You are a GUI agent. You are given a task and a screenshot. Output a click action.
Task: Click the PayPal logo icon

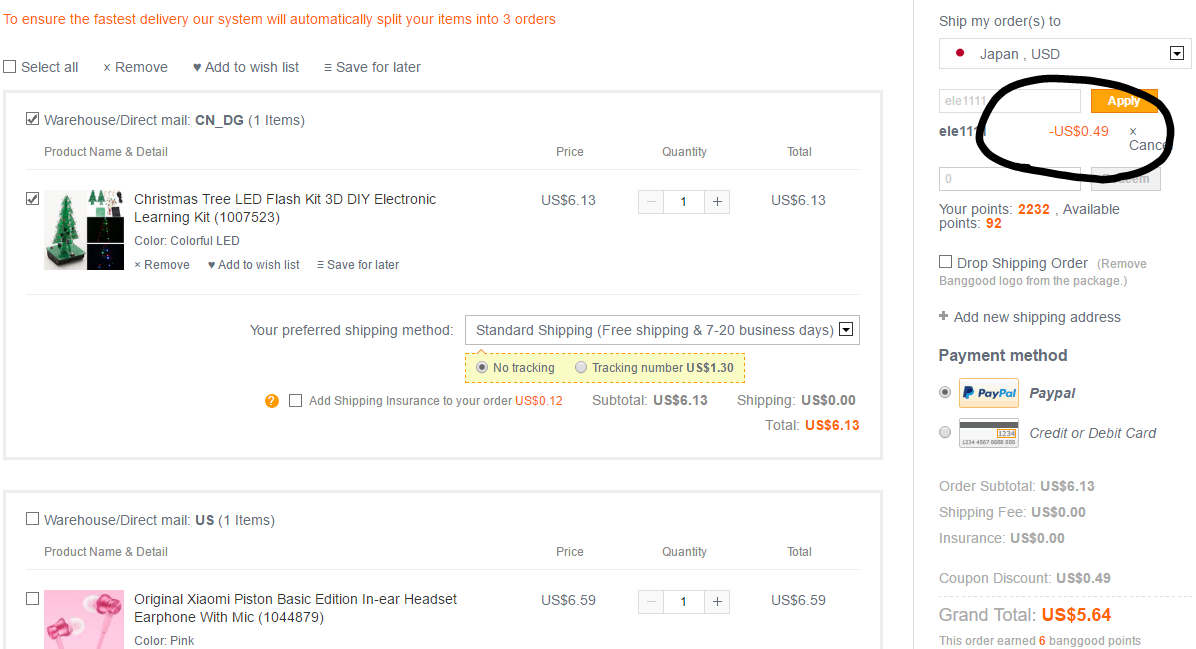[989, 393]
